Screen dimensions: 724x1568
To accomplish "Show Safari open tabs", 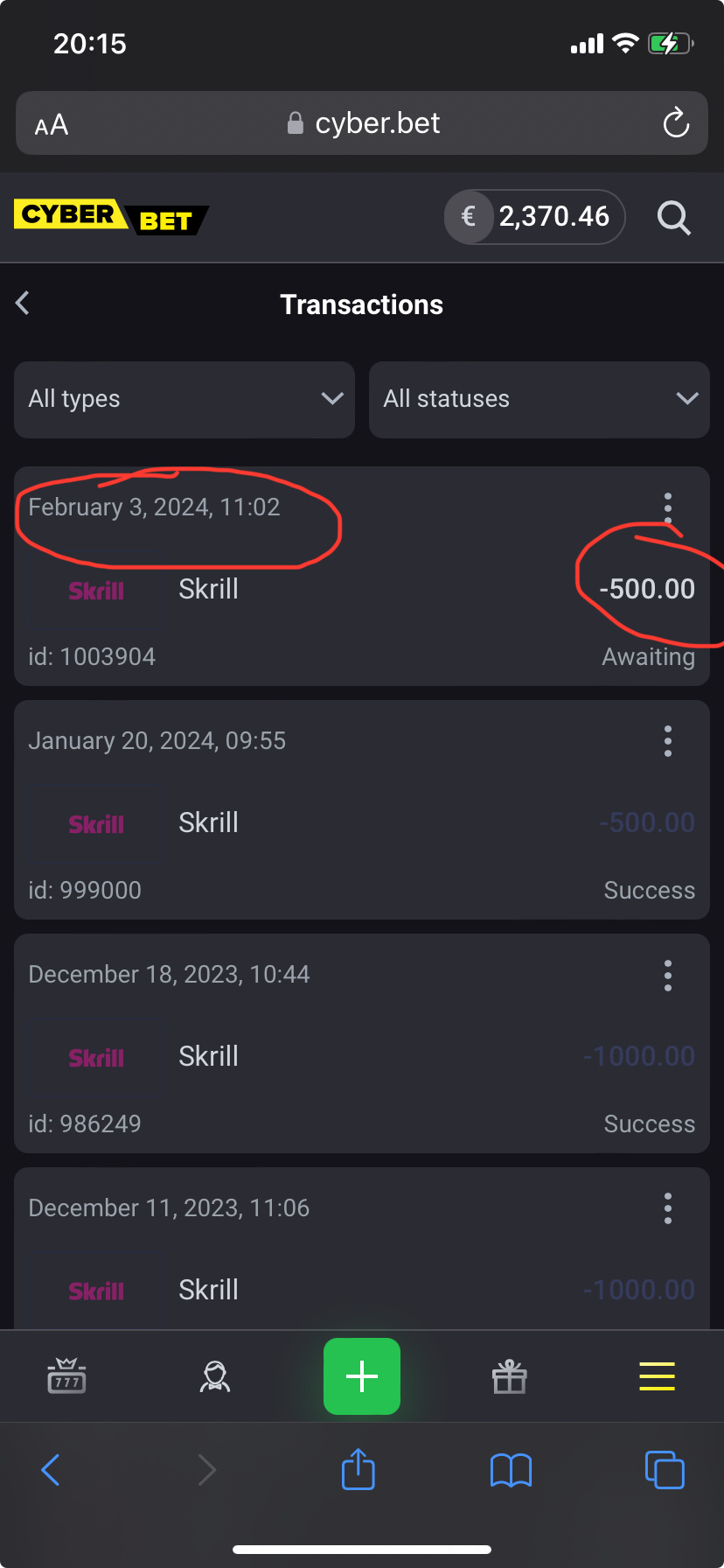I will 664,1469.
